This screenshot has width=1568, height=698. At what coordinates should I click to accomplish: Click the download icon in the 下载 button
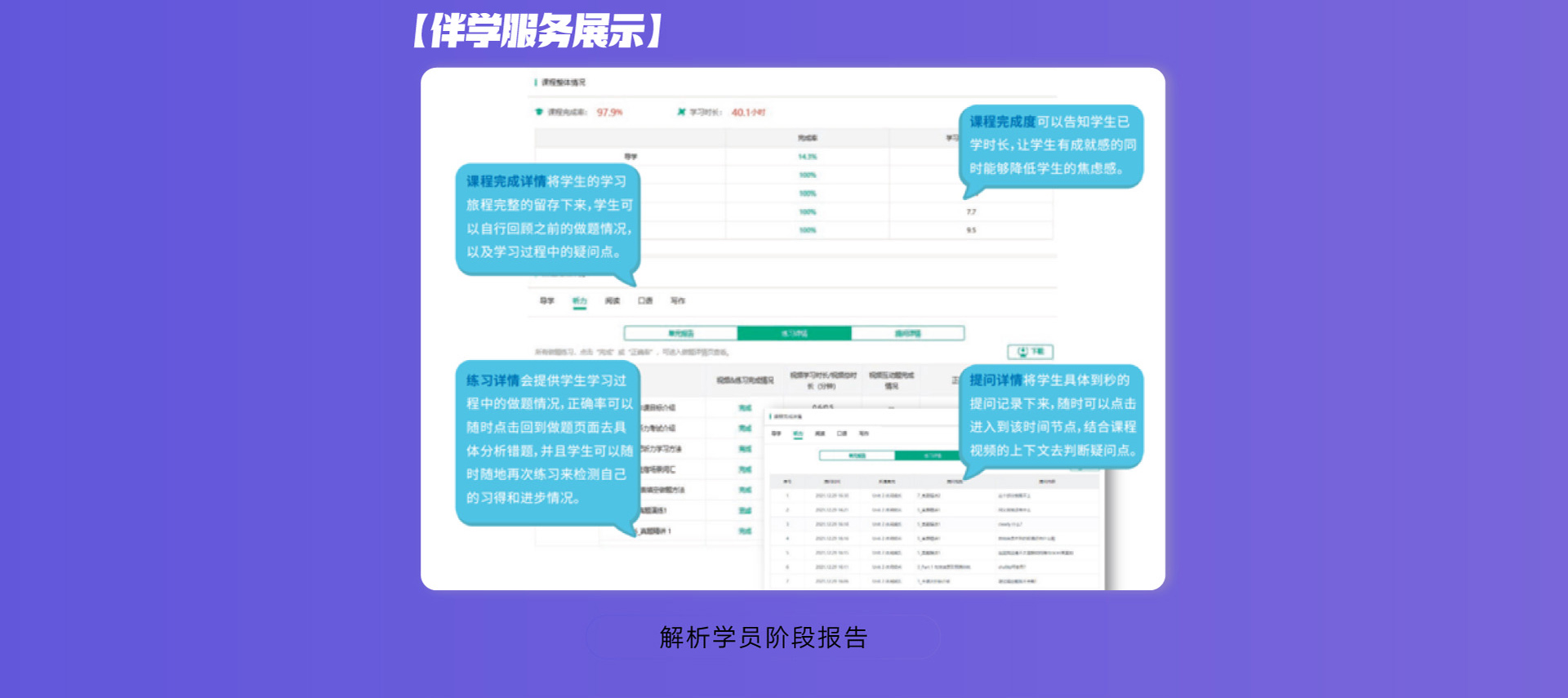(1022, 352)
